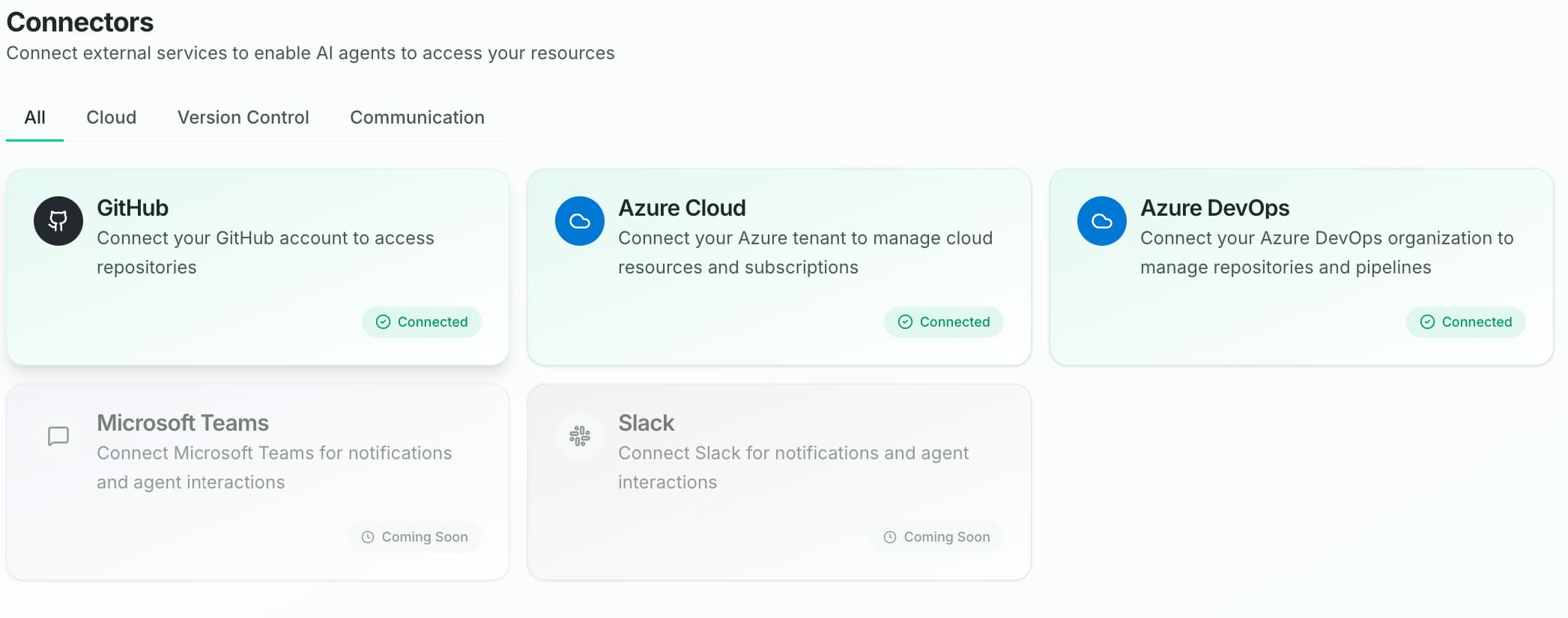
Task: Click Microsoft Teams' Coming Soon badge
Action: click(x=414, y=537)
